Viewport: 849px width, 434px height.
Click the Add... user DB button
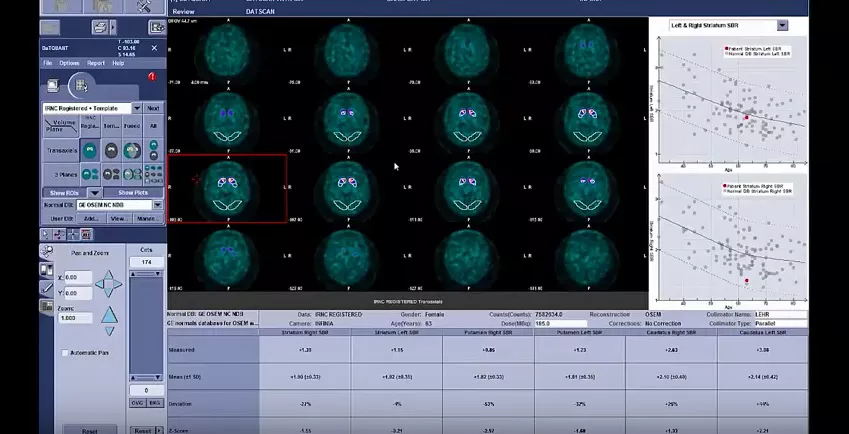click(x=91, y=219)
